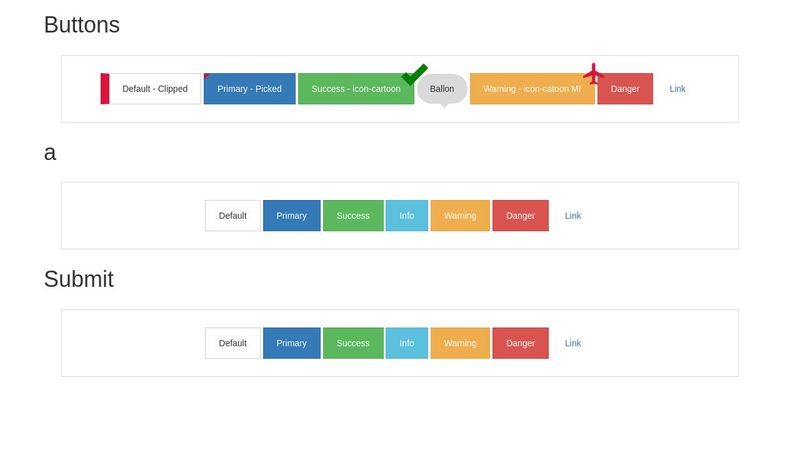The image size is (800, 450).
Task: Open the Link in the Submit section
Action: coord(573,343)
